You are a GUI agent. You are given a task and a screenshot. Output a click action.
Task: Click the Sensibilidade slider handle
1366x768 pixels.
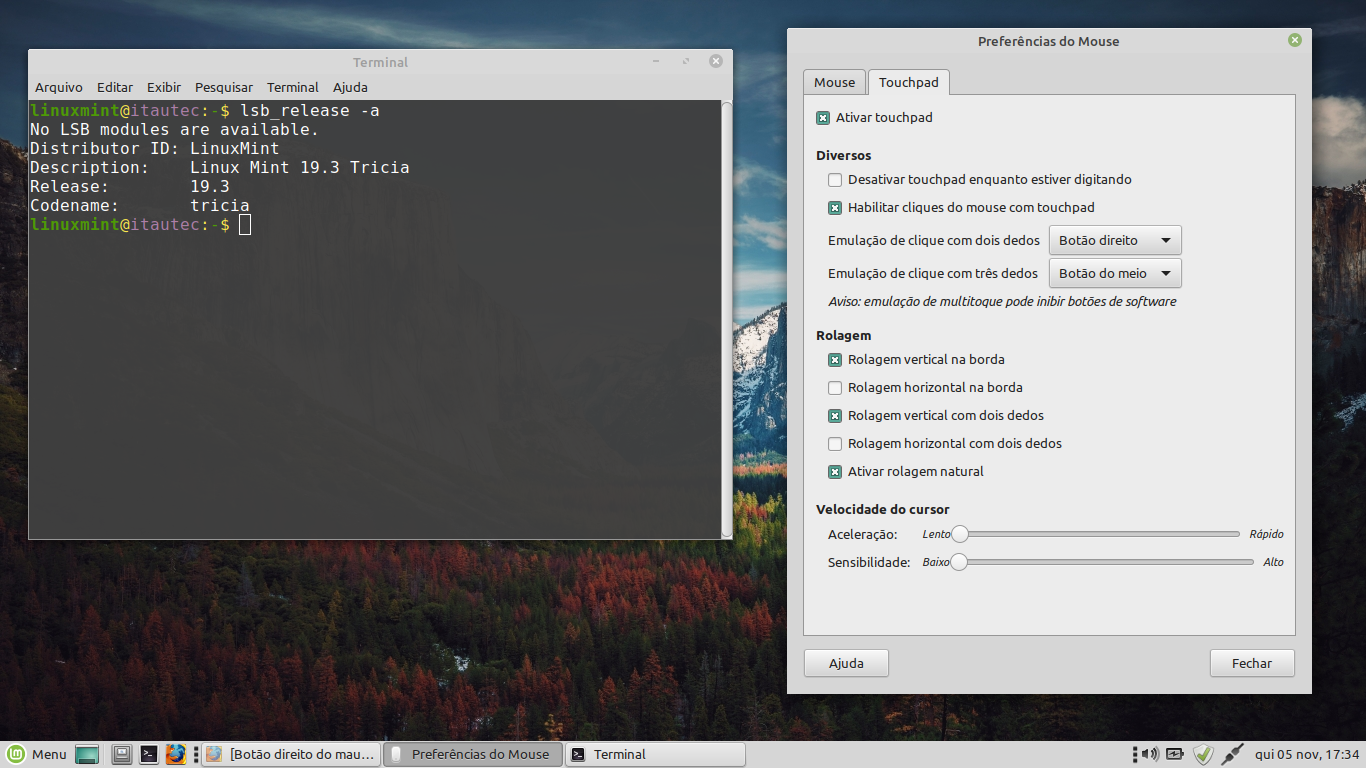959,562
